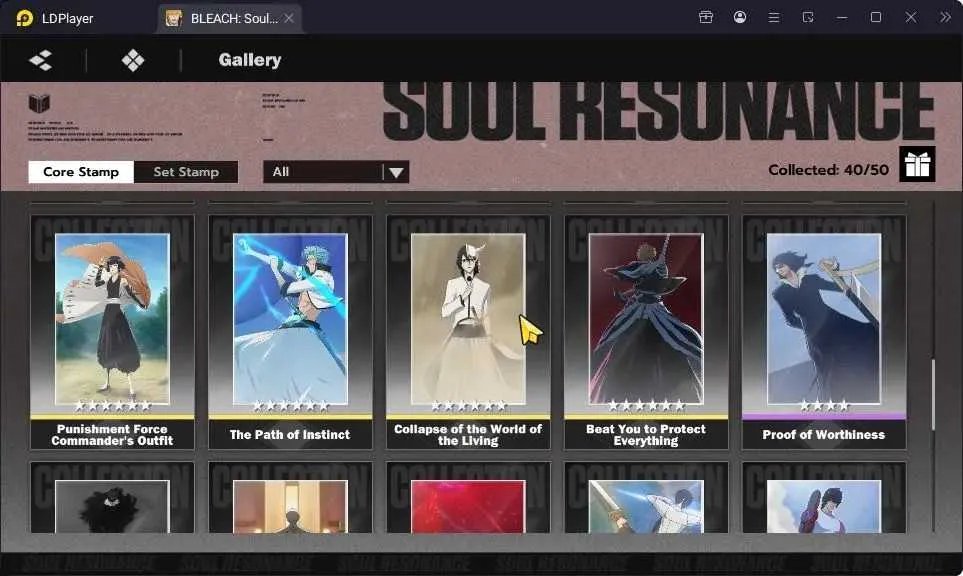Click the LDPlayer window resize/rotate icon

(x=808, y=17)
